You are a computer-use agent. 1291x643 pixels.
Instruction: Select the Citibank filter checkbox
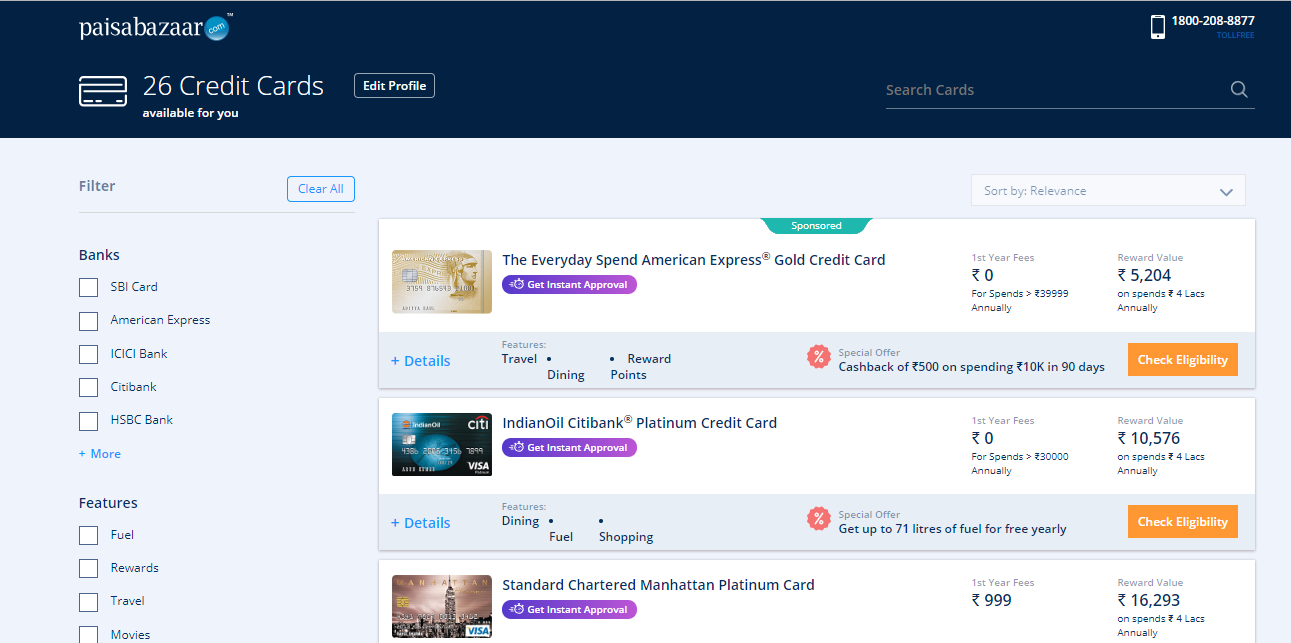89,388
